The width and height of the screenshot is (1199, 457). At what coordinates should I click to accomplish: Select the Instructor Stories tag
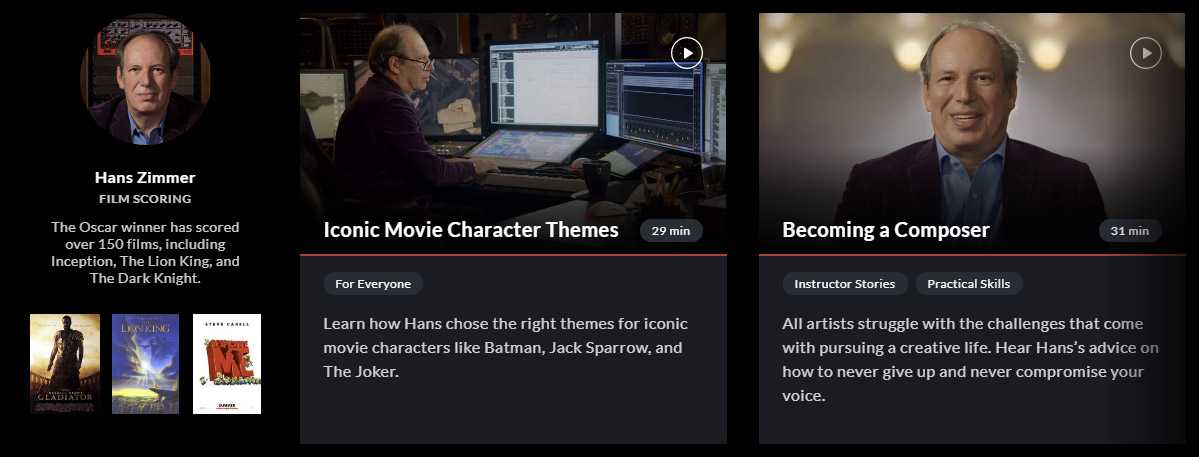pyautogui.click(x=845, y=284)
